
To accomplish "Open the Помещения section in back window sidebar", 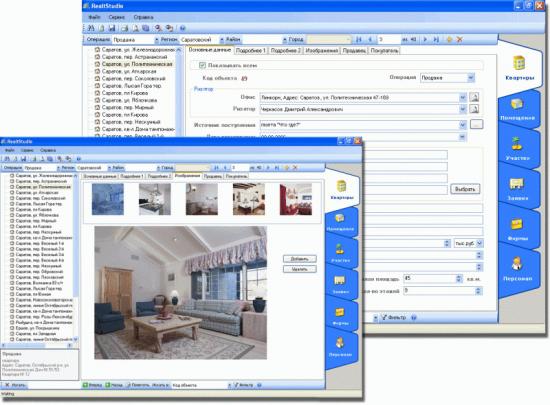I will [518, 109].
